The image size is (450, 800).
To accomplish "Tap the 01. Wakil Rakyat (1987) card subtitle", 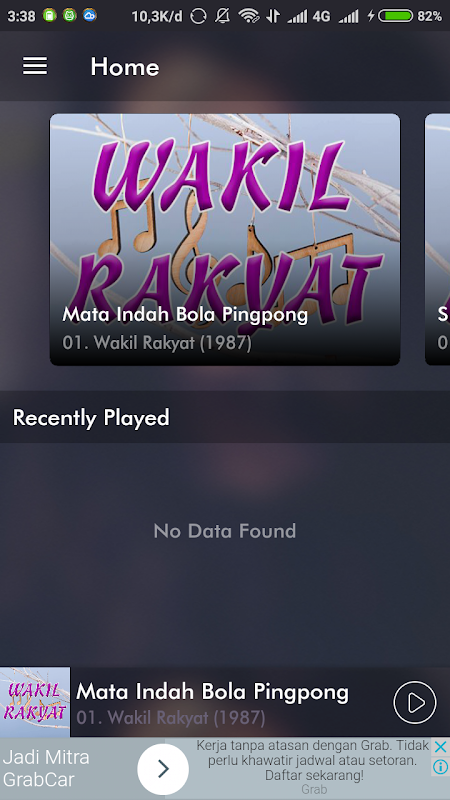I will click(x=157, y=343).
